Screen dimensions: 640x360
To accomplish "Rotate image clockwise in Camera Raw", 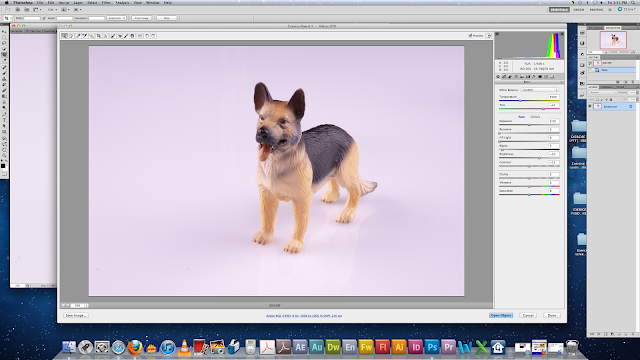I will click(153, 36).
